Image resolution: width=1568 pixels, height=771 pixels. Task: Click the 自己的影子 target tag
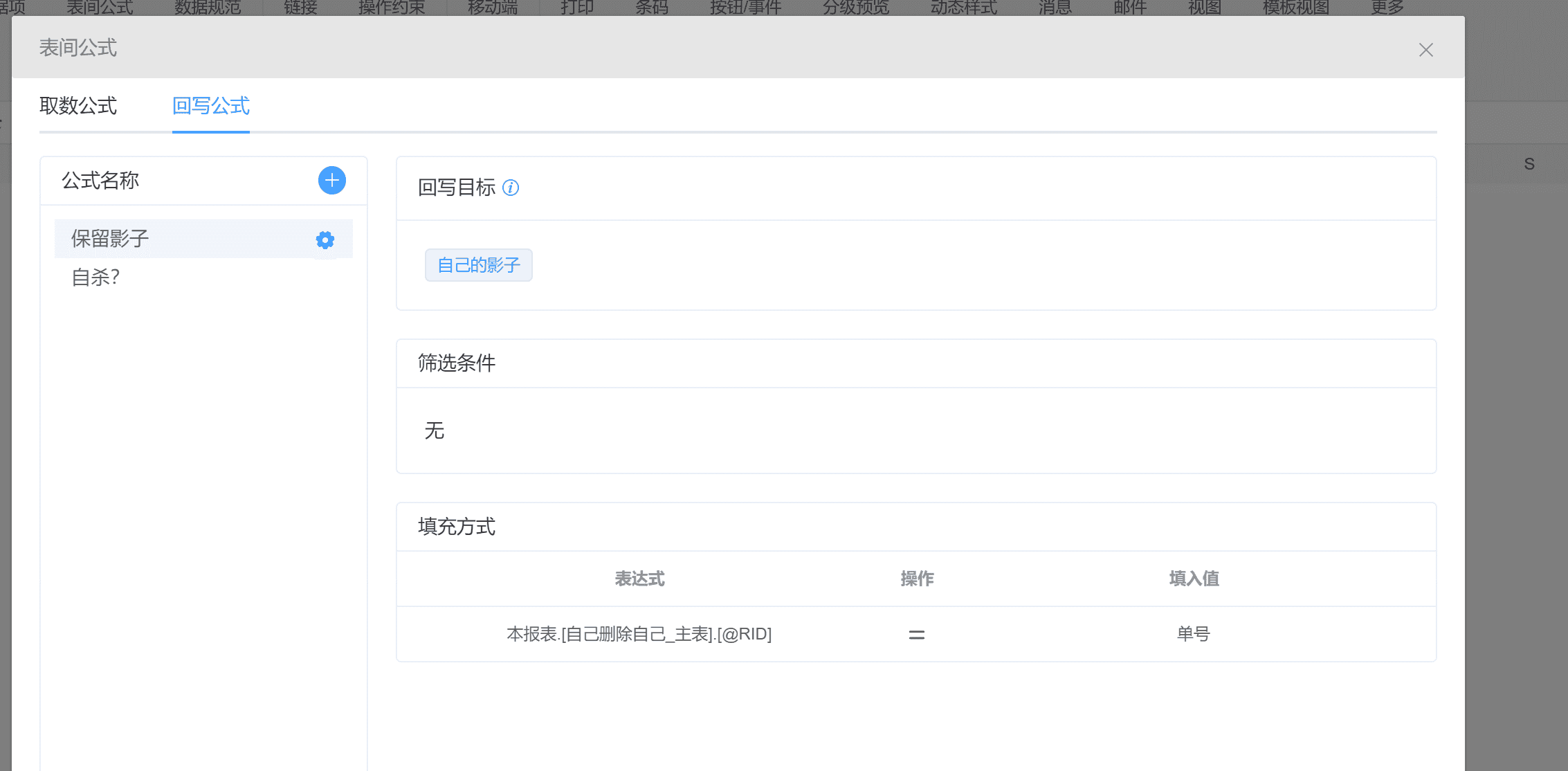[479, 265]
